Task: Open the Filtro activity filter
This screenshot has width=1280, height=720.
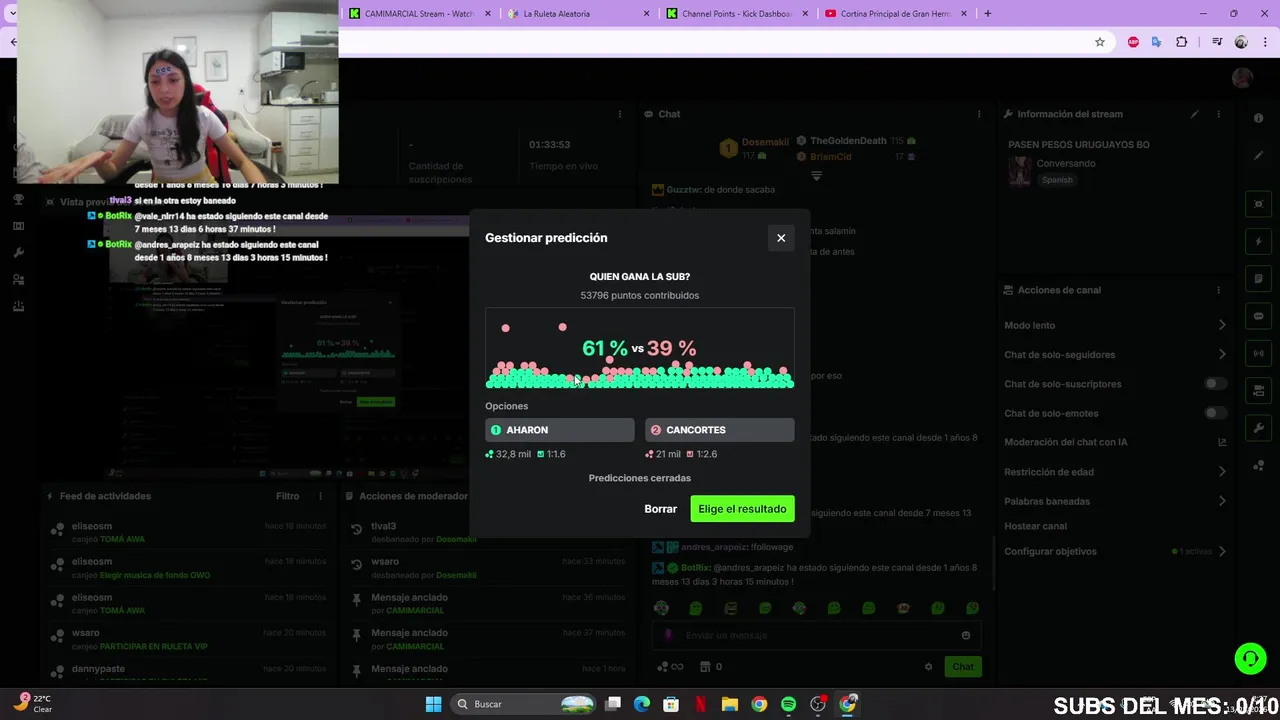Action: (x=287, y=496)
